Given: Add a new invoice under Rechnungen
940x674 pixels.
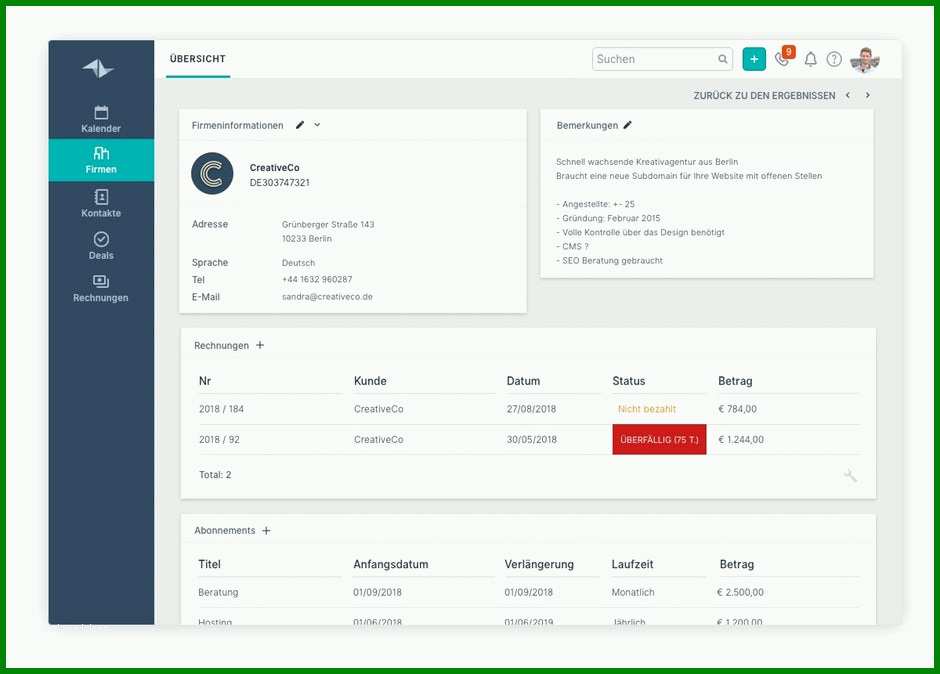Looking at the screenshot, I should pyautogui.click(x=260, y=345).
